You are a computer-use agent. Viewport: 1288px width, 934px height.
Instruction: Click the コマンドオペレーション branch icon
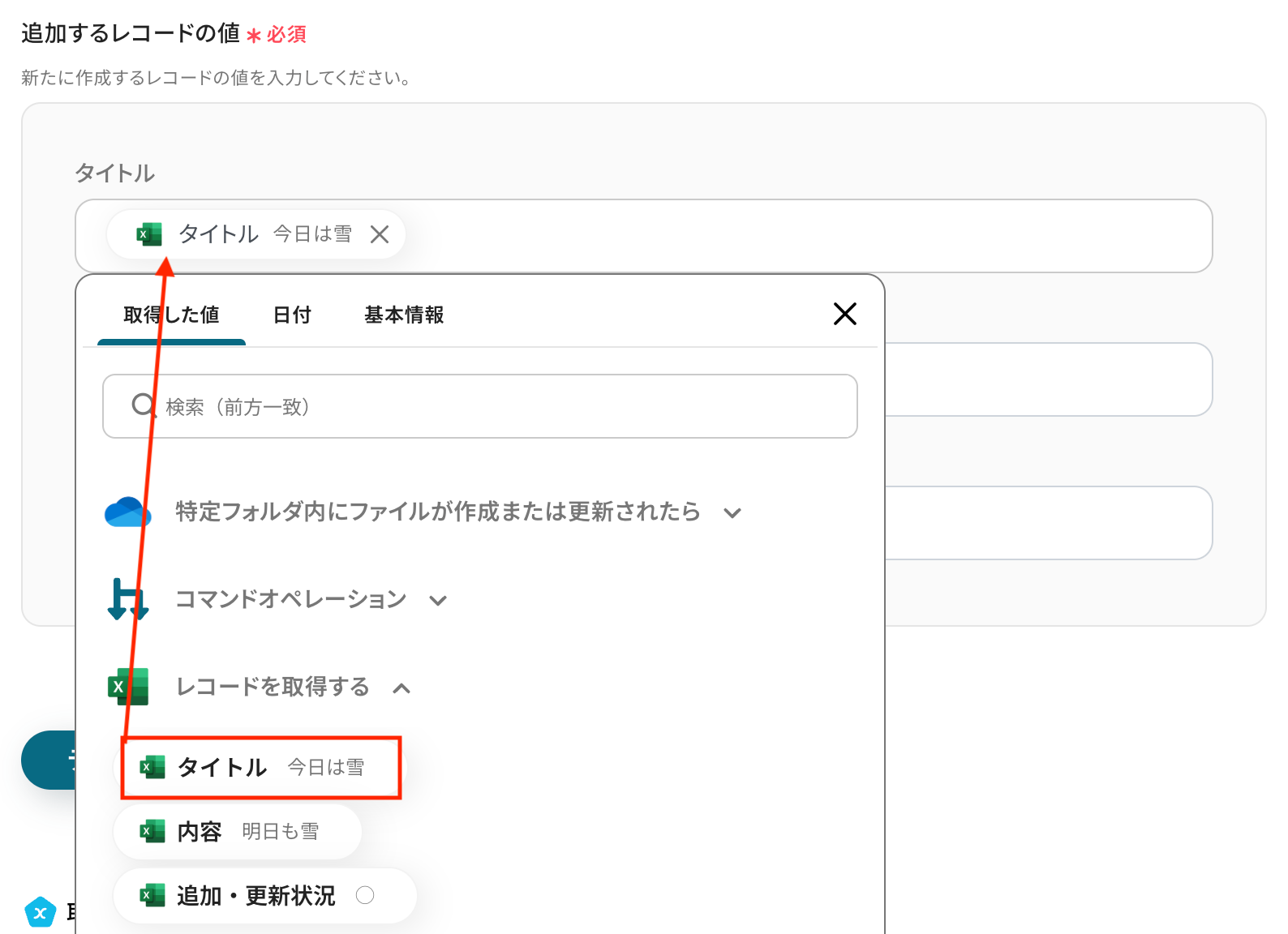pos(128,599)
